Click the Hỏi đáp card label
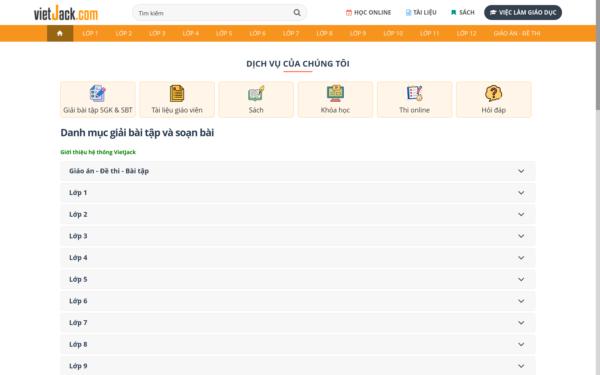The image size is (600, 375). pyautogui.click(x=494, y=110)
